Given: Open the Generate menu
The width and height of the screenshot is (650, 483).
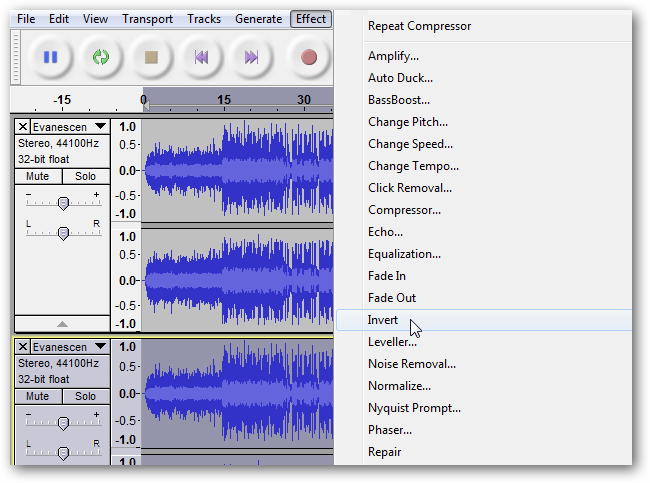Looking at the screenshot, I should (259, 19).
